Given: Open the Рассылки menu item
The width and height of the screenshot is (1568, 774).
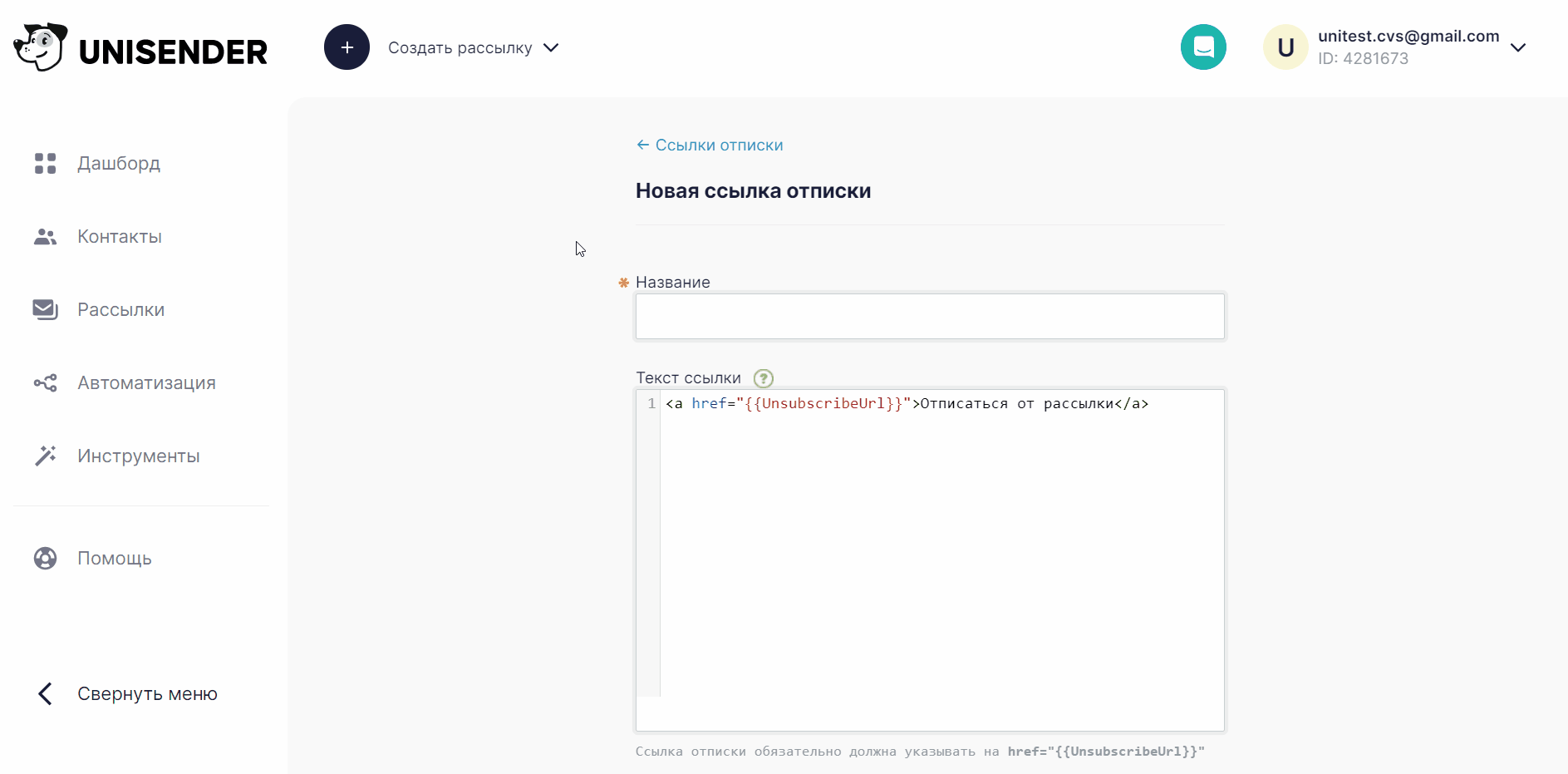Looking at the screenshot, I should [x=121, y=310].
